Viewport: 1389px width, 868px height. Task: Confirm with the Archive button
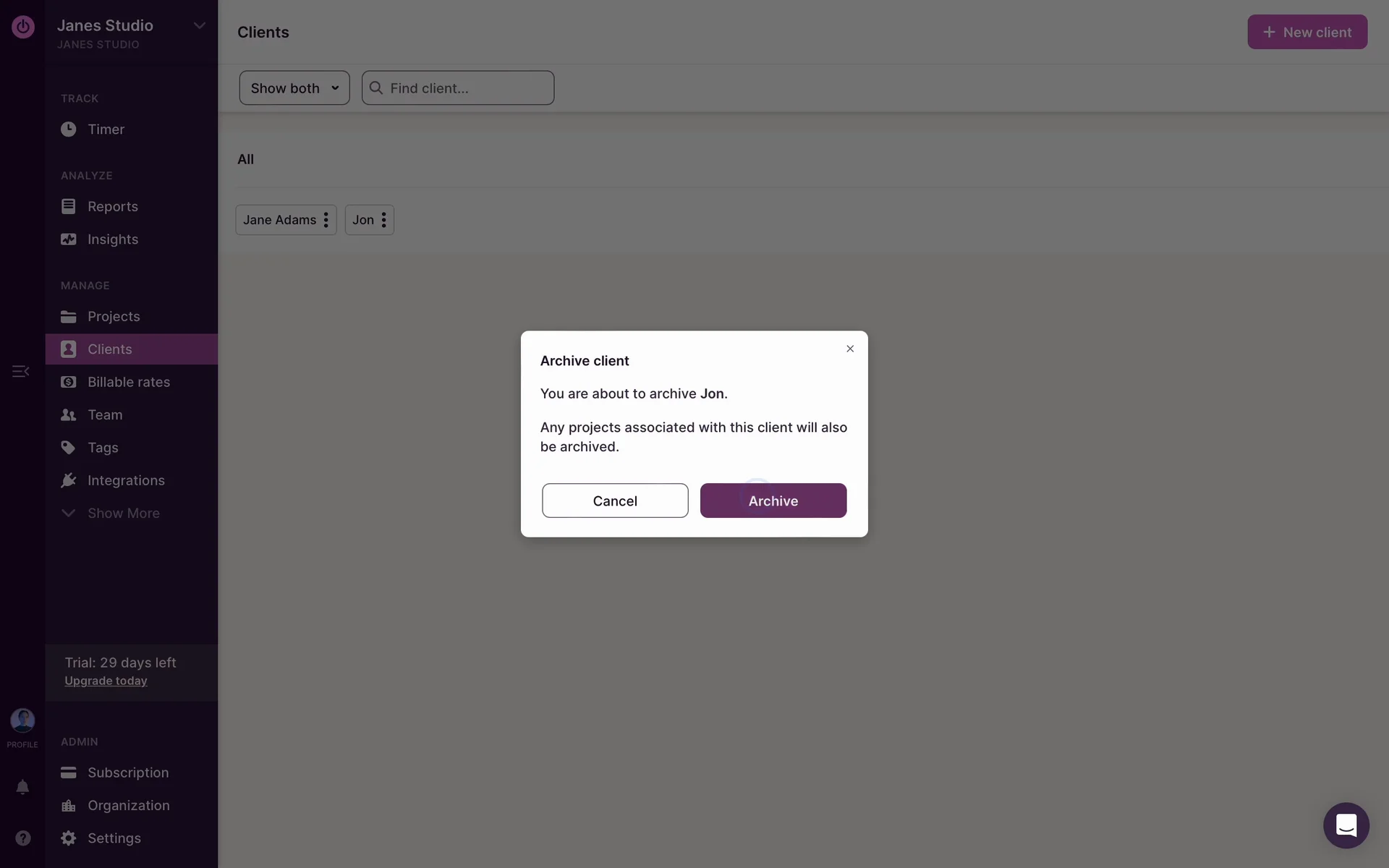[x=773, y=501]
